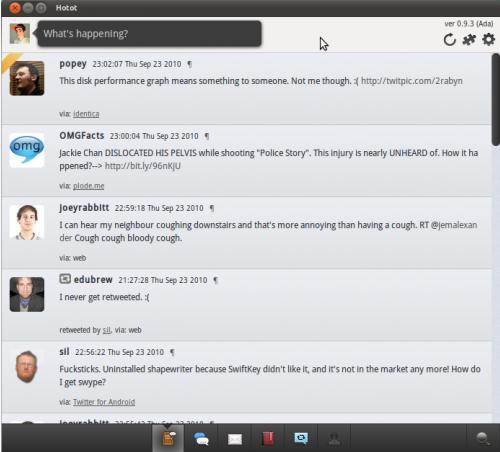Click timestamp 23:00:04 Thu Sep 23 2010
This screenshot has height=452, width=500.
pos(154,136)
